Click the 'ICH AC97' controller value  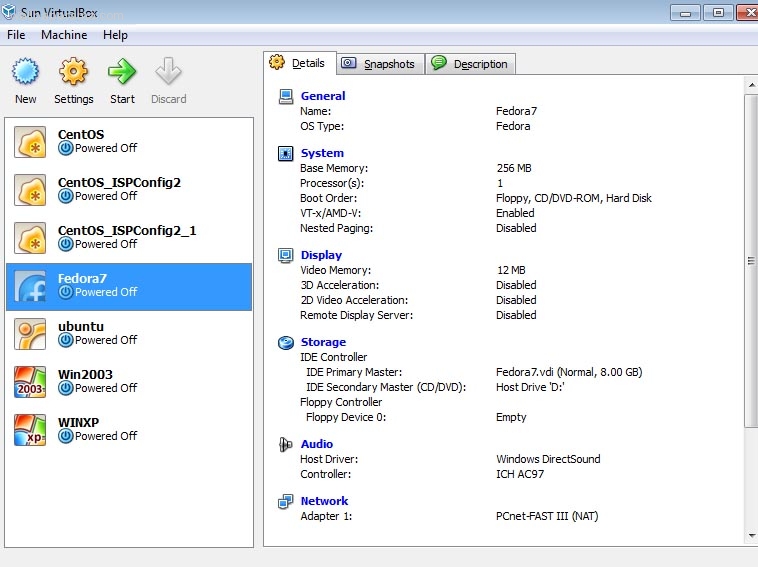[x=520, y=474]
